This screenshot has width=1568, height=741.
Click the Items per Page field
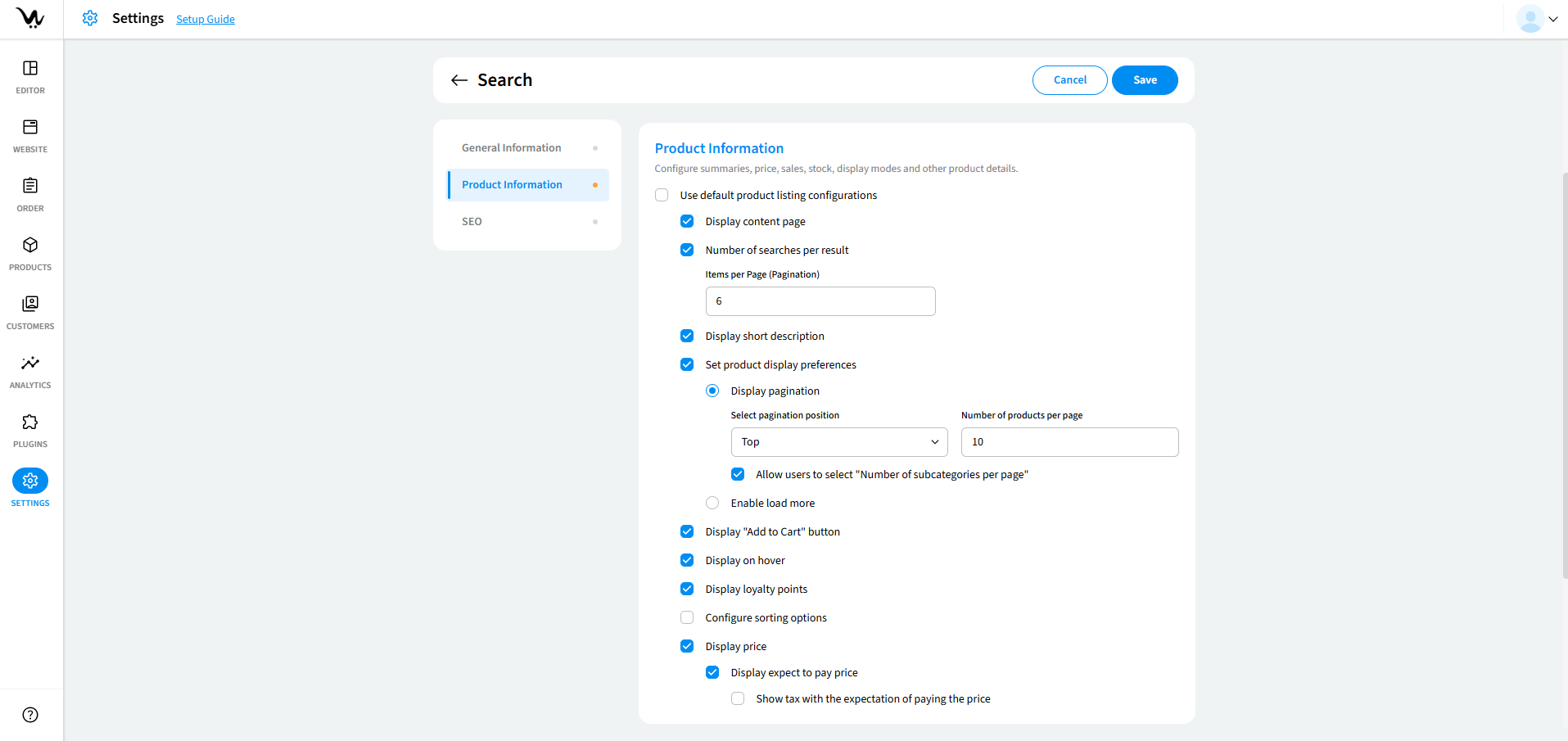pyautogui.click(x=820, y=301)
